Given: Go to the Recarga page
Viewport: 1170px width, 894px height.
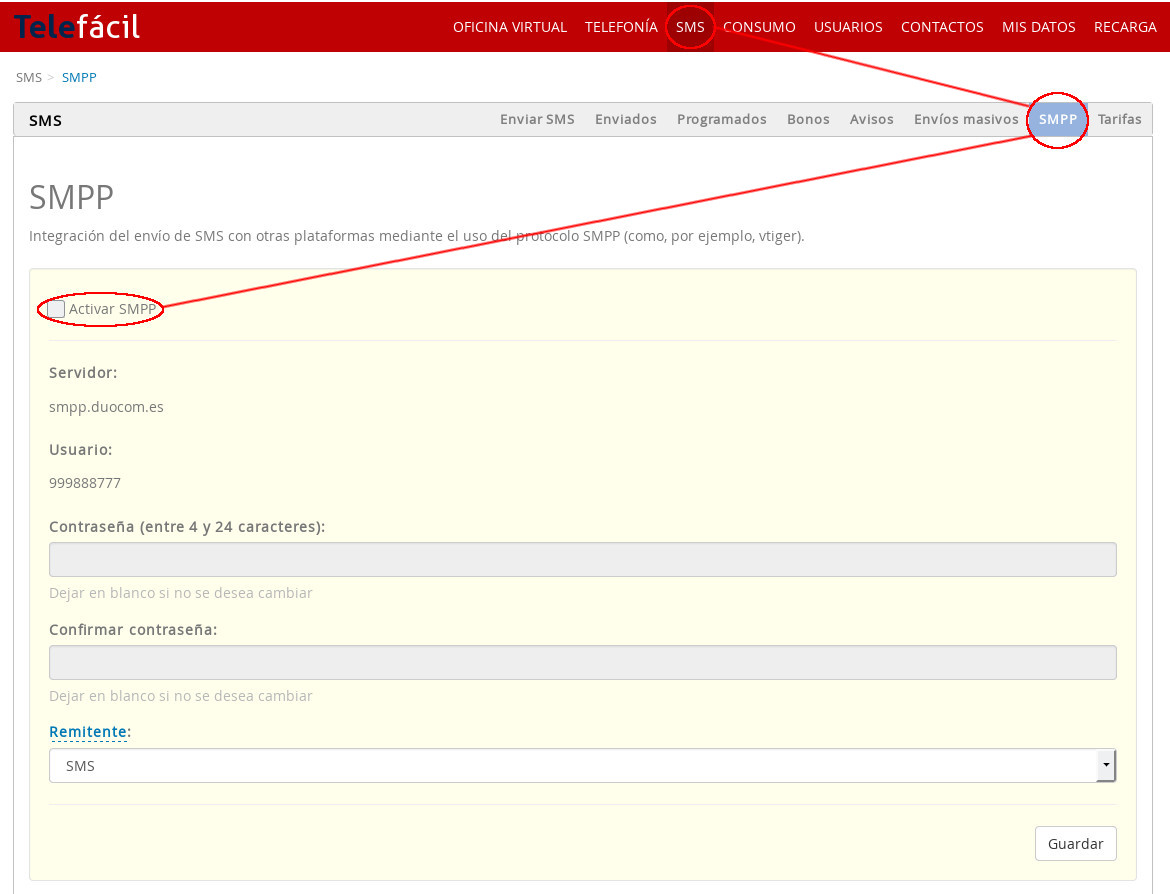Looking at the screenshot, I should click(1125, 27).
